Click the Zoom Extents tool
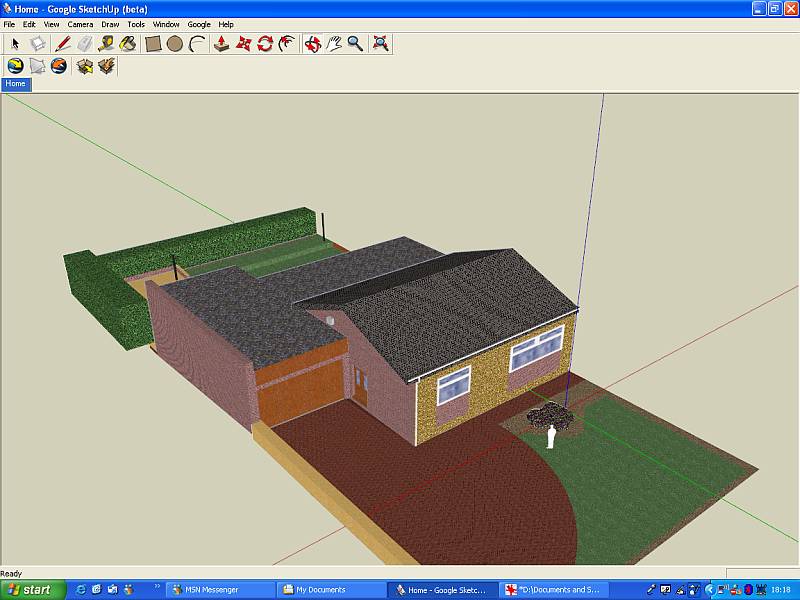Viewport: 800px width, 600px height. click(380, 44)
